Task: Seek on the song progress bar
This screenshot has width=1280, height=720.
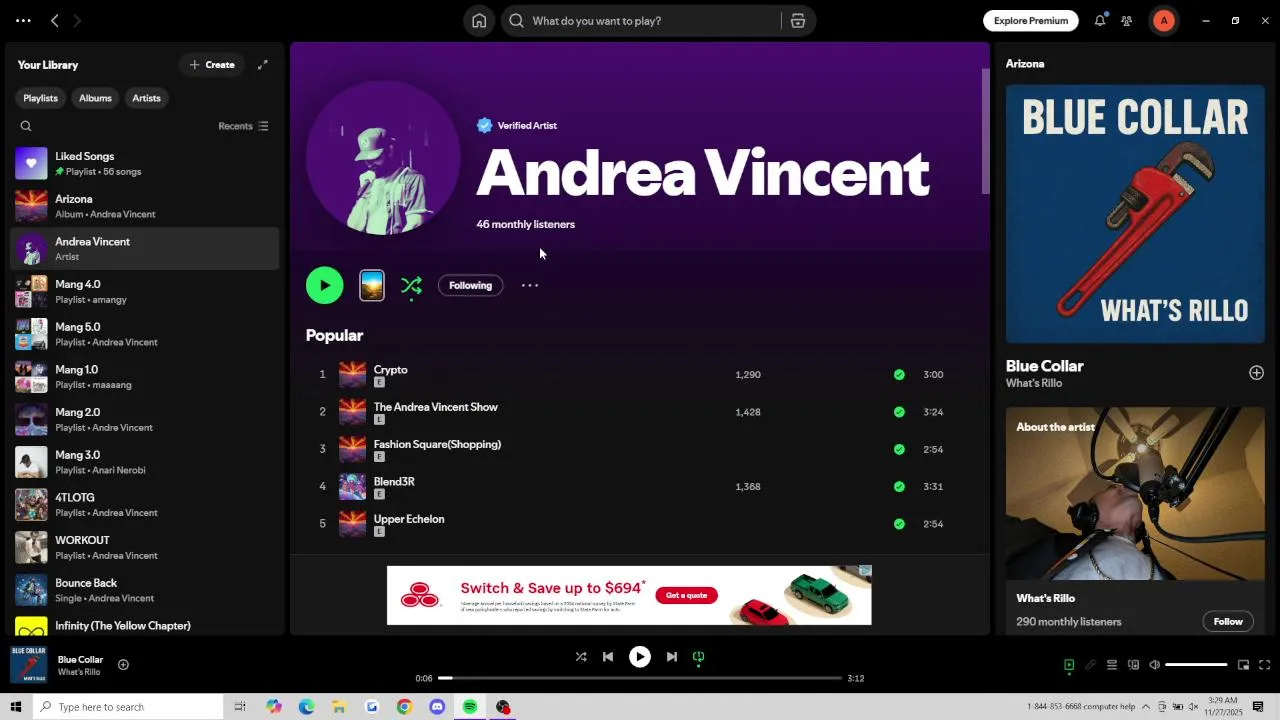Action: [x=640, y=678]
